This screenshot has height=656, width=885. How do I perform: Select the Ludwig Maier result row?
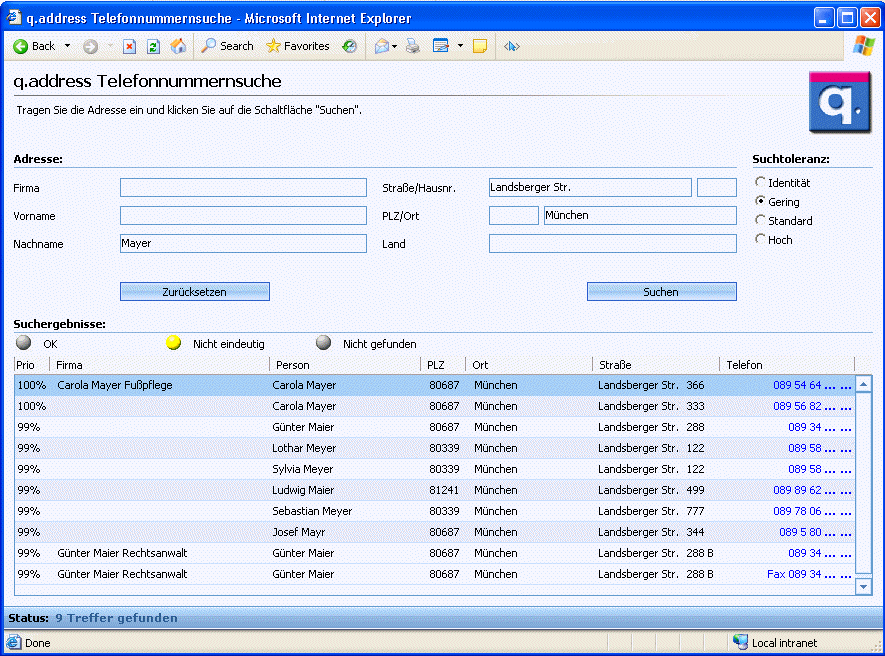(435, 490)
